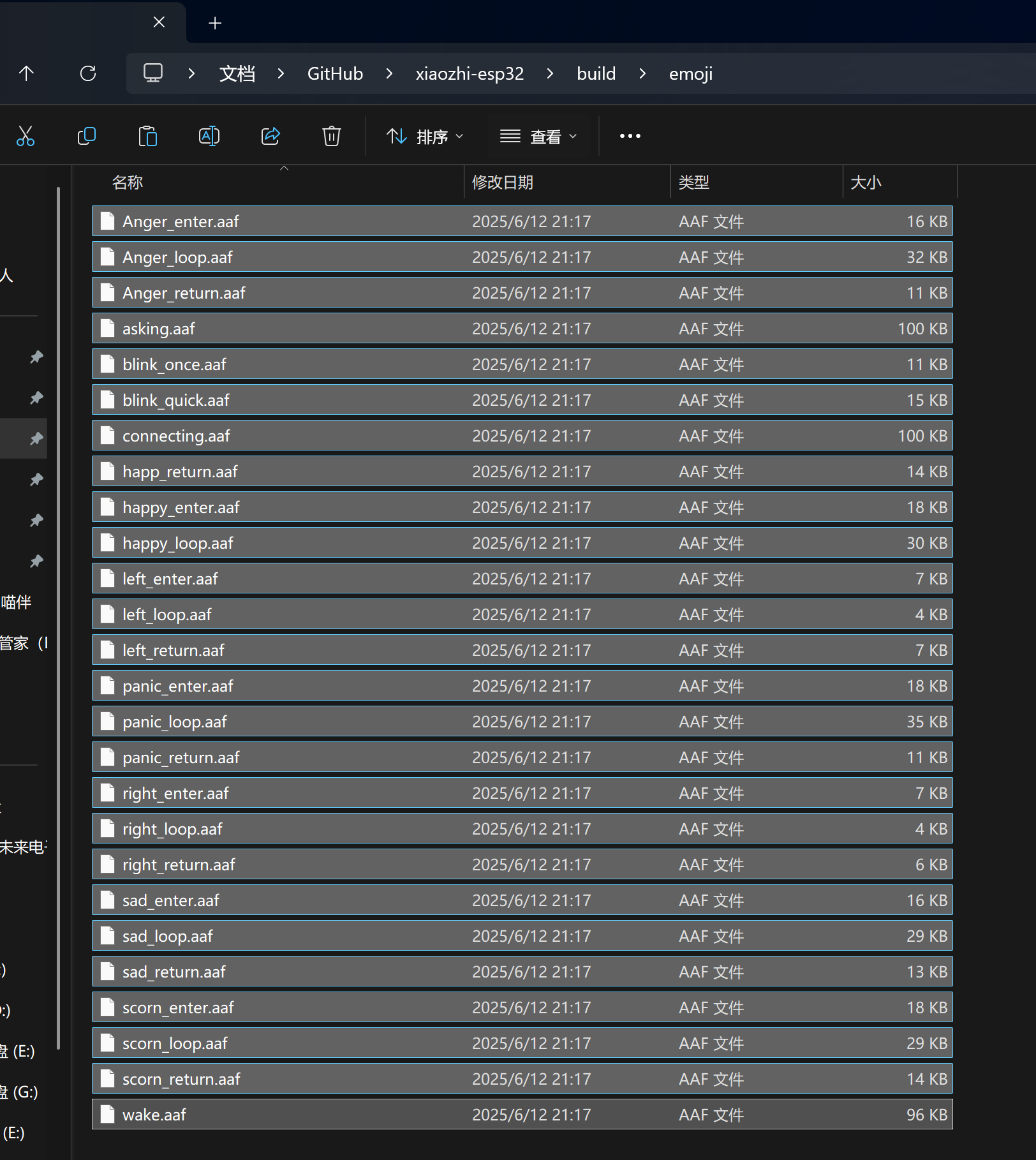1036x1160 pixels.
Task: Go to the build folder breadcrumb
Action: tap(596, 74)
